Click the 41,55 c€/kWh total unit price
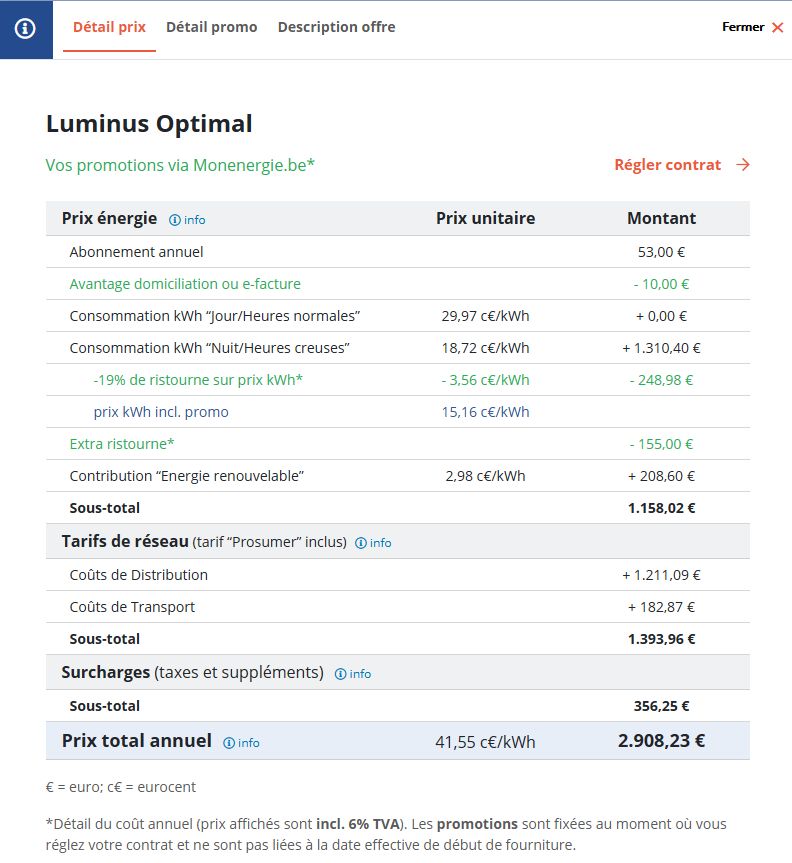792x863 pixels. click(485, 742)
